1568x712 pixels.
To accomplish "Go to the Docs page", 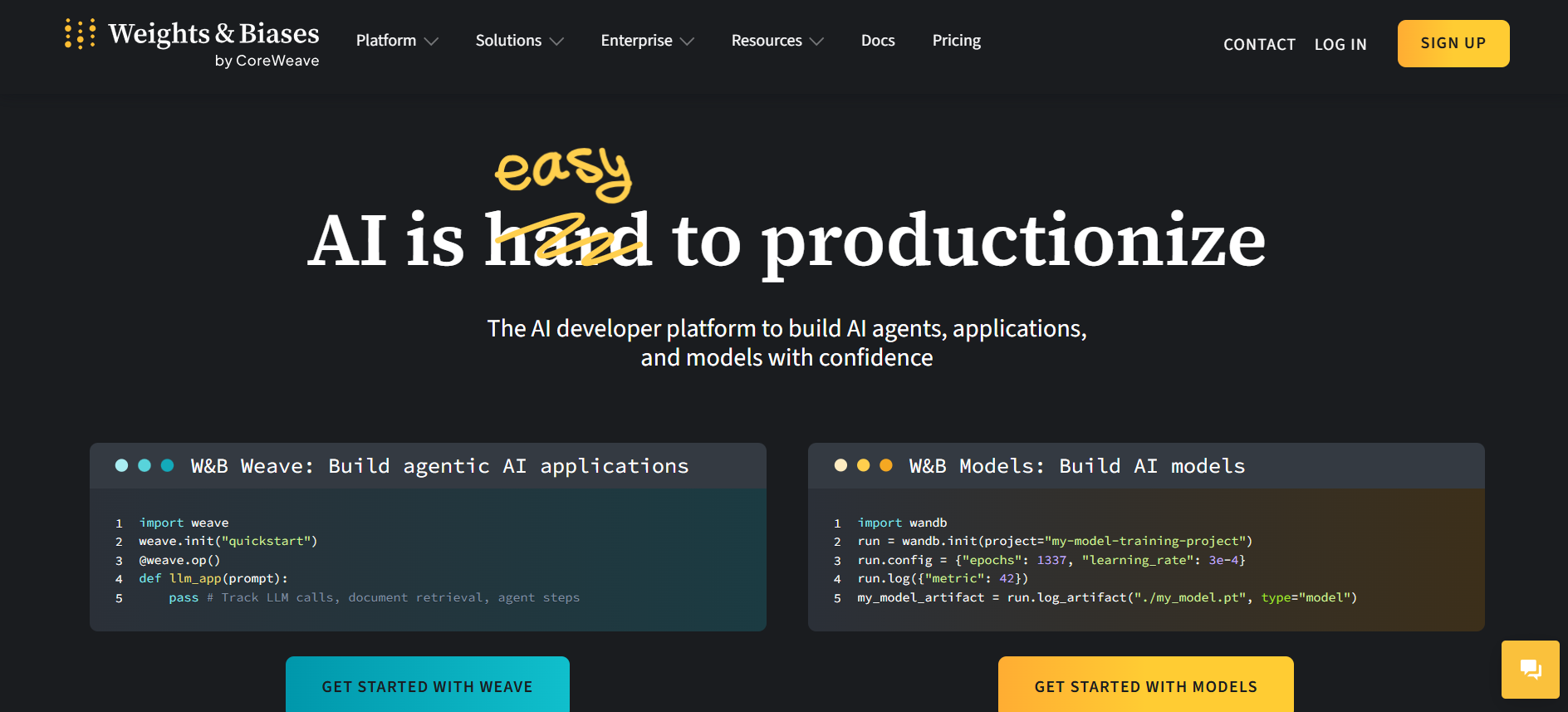I will (877, 41).
